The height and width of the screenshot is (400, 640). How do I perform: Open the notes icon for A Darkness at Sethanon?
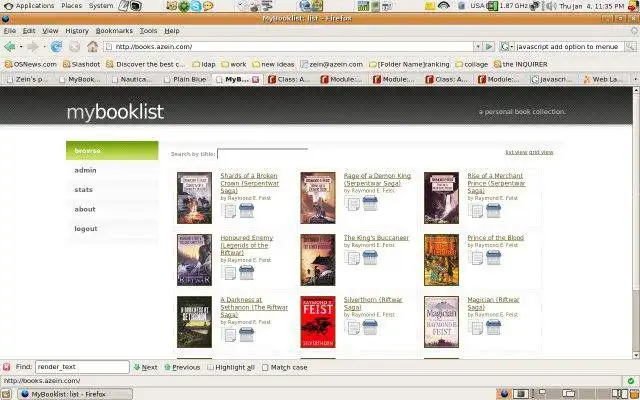(x=229, y=335)
